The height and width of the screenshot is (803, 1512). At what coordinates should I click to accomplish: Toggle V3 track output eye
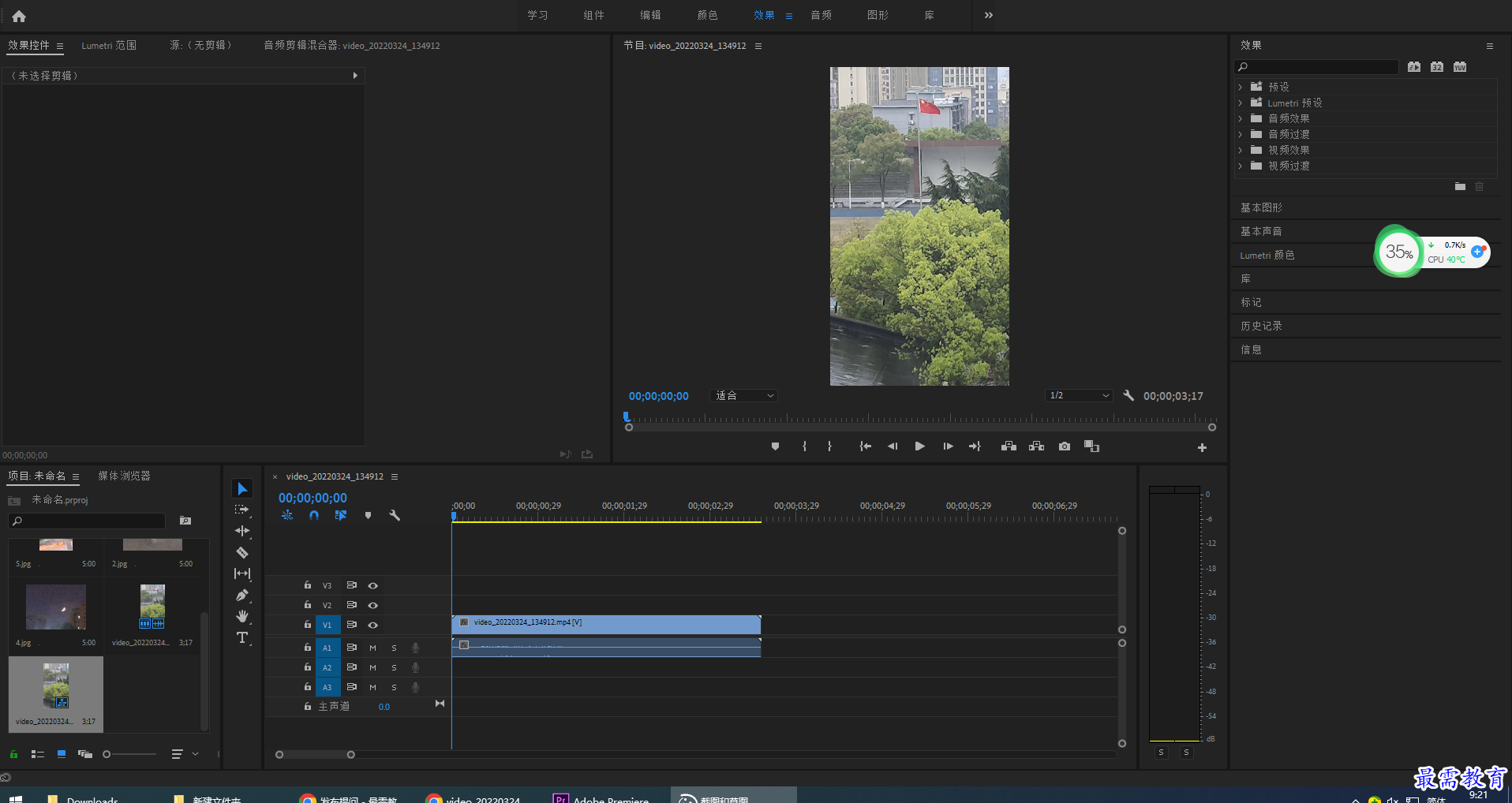[373, 586]
